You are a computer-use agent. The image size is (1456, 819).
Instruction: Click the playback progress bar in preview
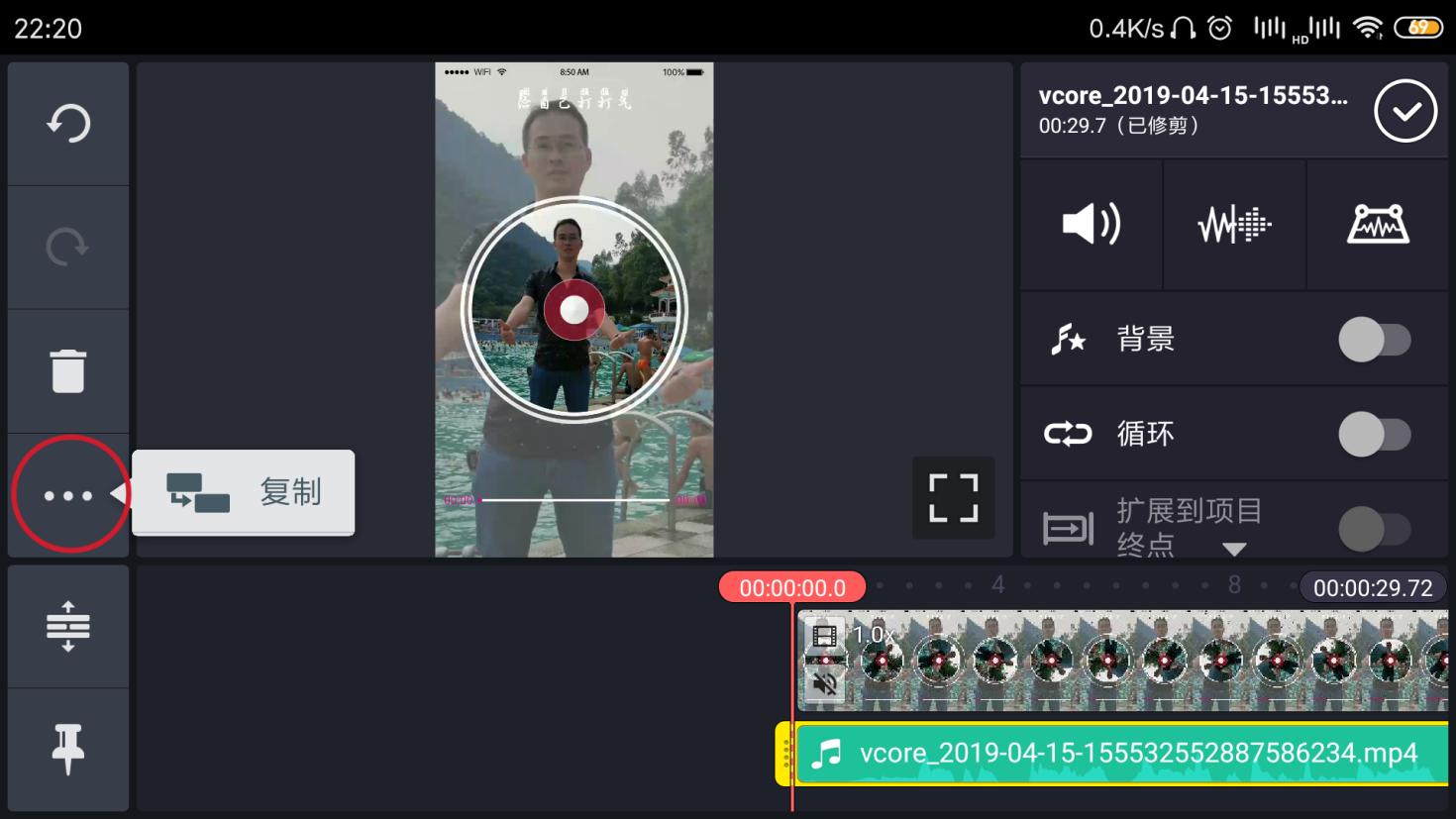[572, 500]
